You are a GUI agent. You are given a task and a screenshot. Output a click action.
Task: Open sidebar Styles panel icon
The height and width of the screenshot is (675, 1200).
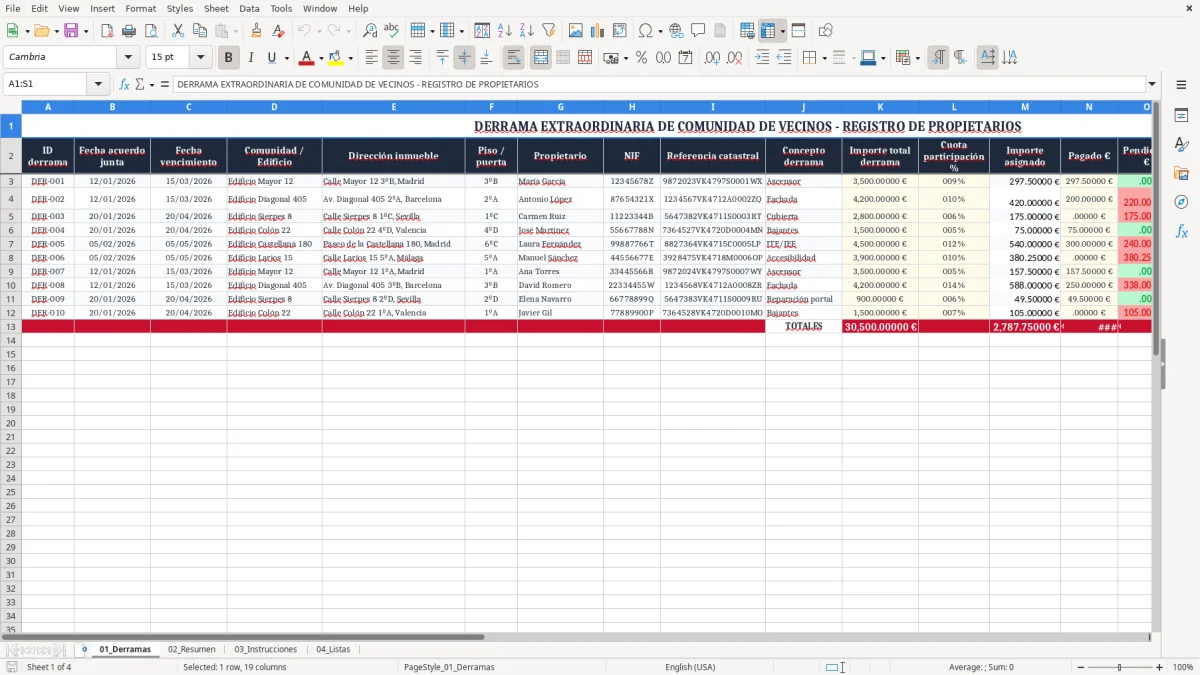pos(1181,145)
